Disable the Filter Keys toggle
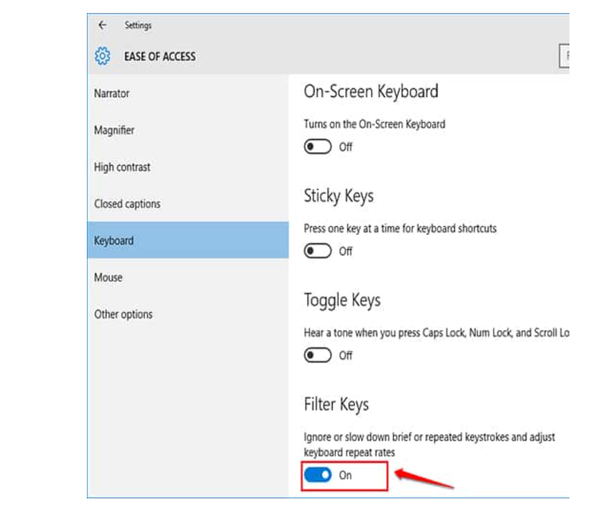Screen dimensions: 600x510 [x=318, y=475]
